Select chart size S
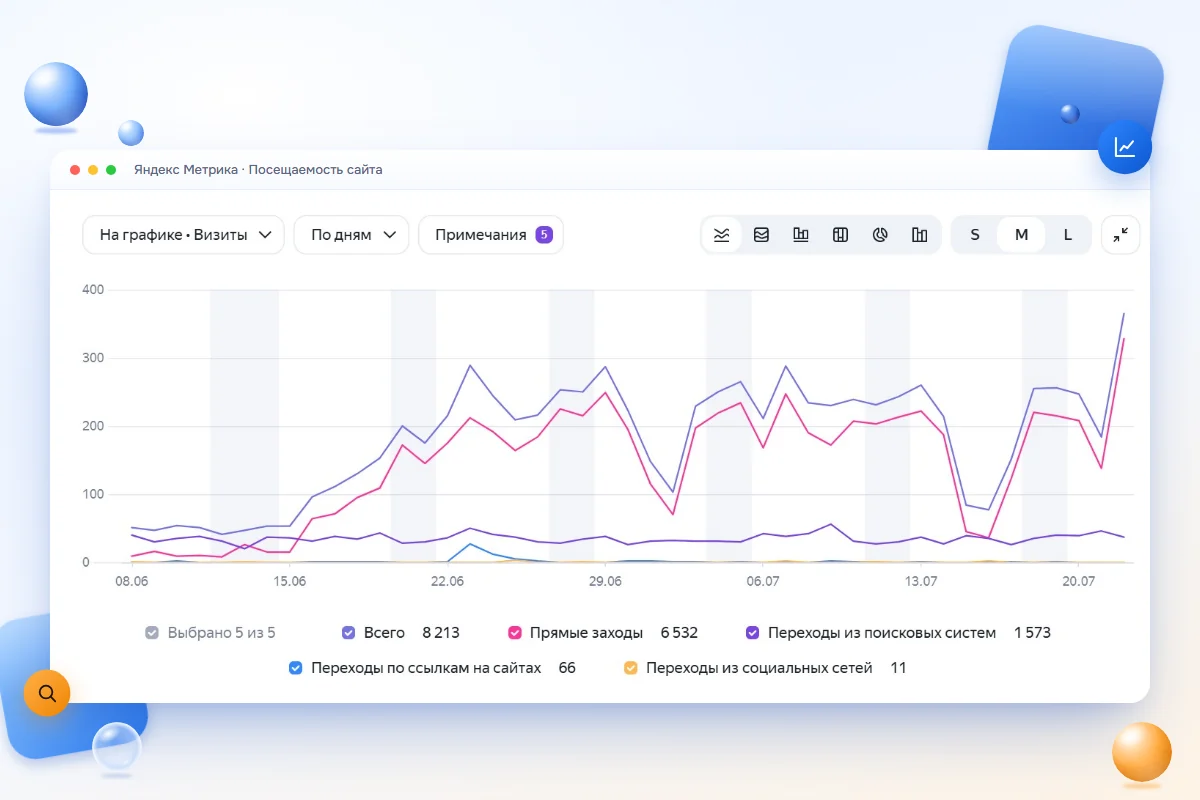 [x=975, y=235]
